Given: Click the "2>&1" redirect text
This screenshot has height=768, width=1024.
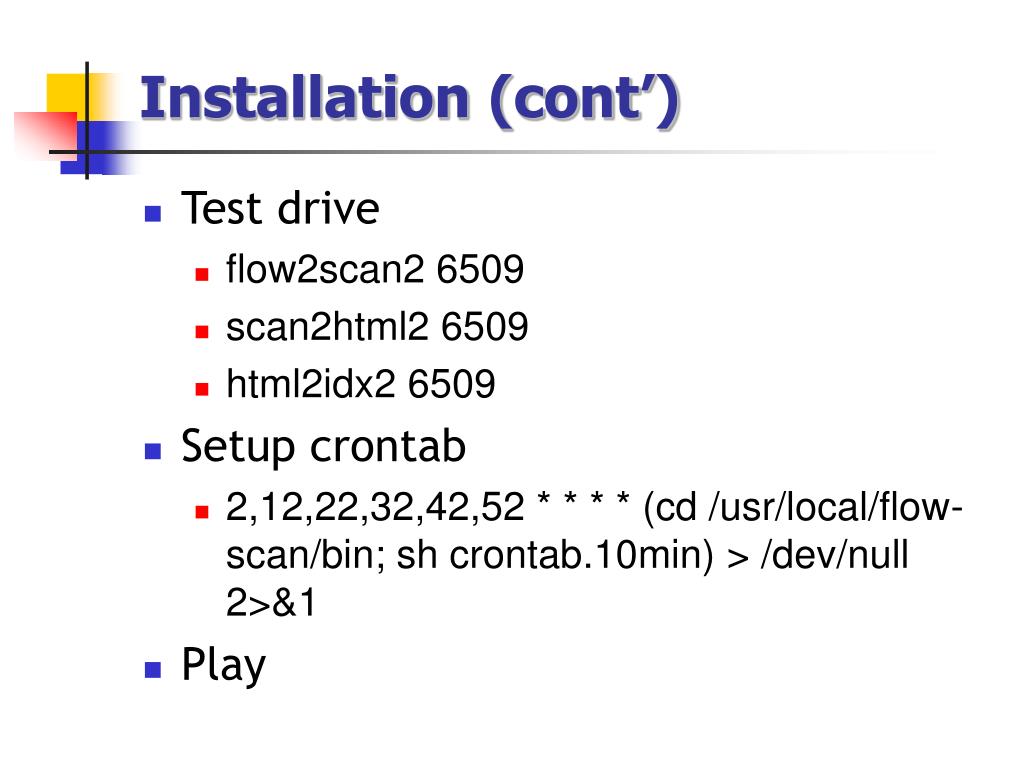Looking at the screenshot, I should 271,603.
